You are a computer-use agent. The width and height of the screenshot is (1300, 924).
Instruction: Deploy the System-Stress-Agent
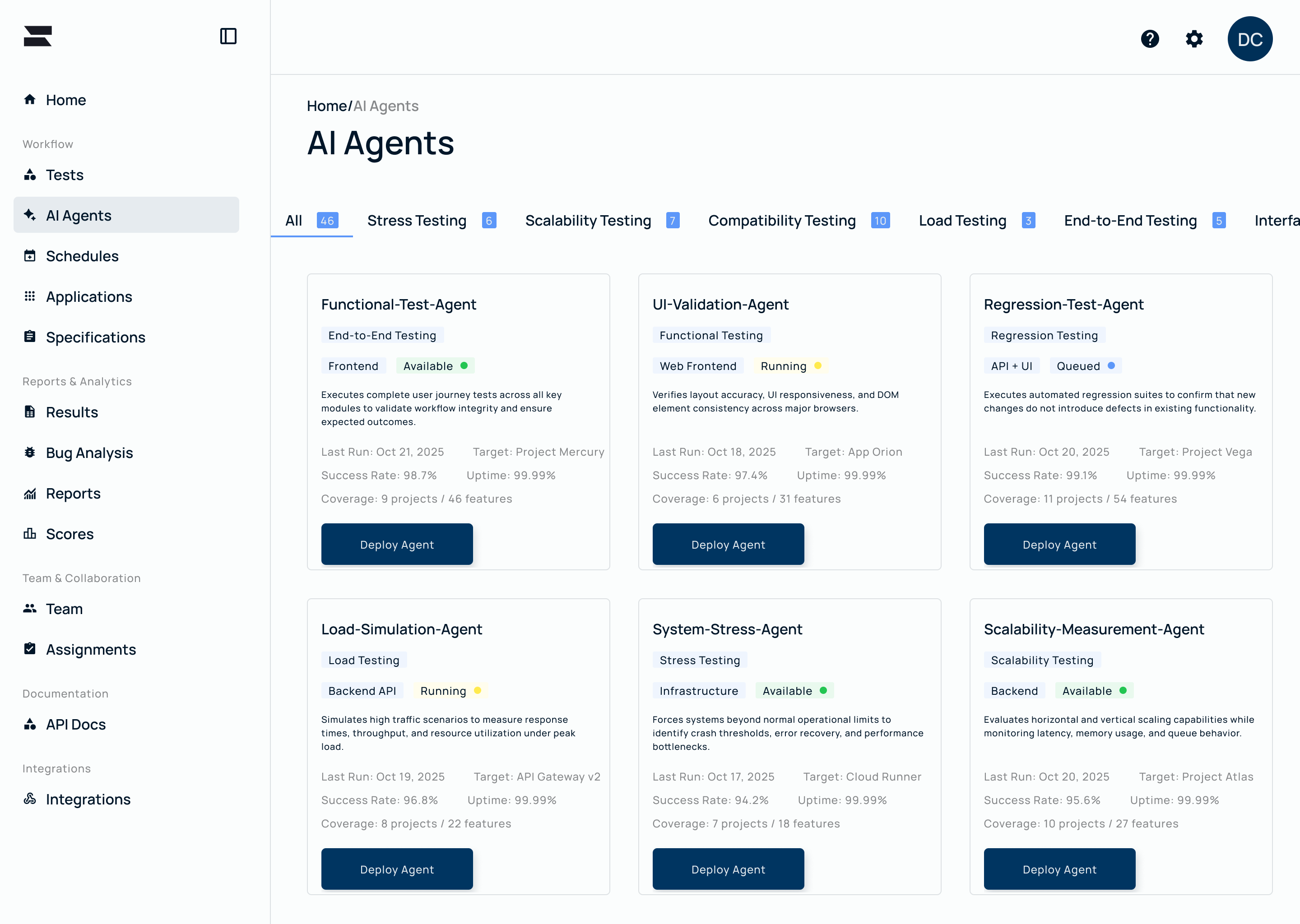[728, 869]
